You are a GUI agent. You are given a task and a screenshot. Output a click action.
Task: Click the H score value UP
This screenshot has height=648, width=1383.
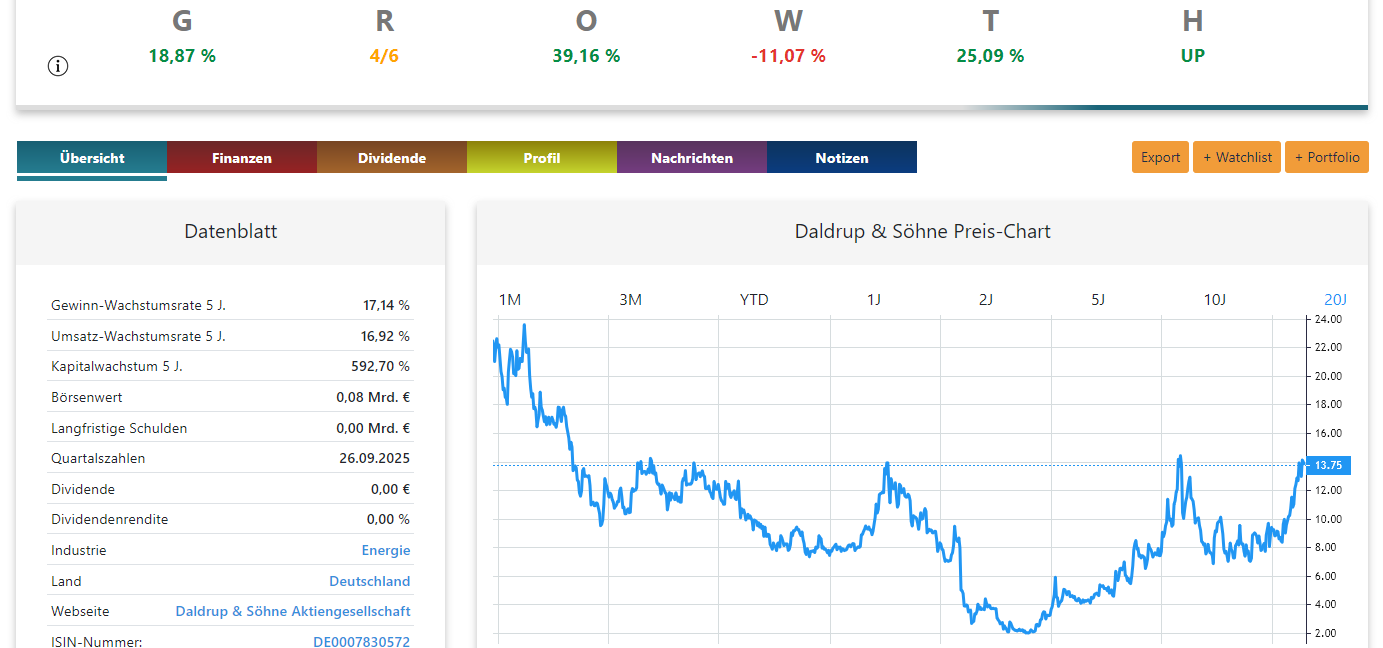click(x=1193, y=56)
